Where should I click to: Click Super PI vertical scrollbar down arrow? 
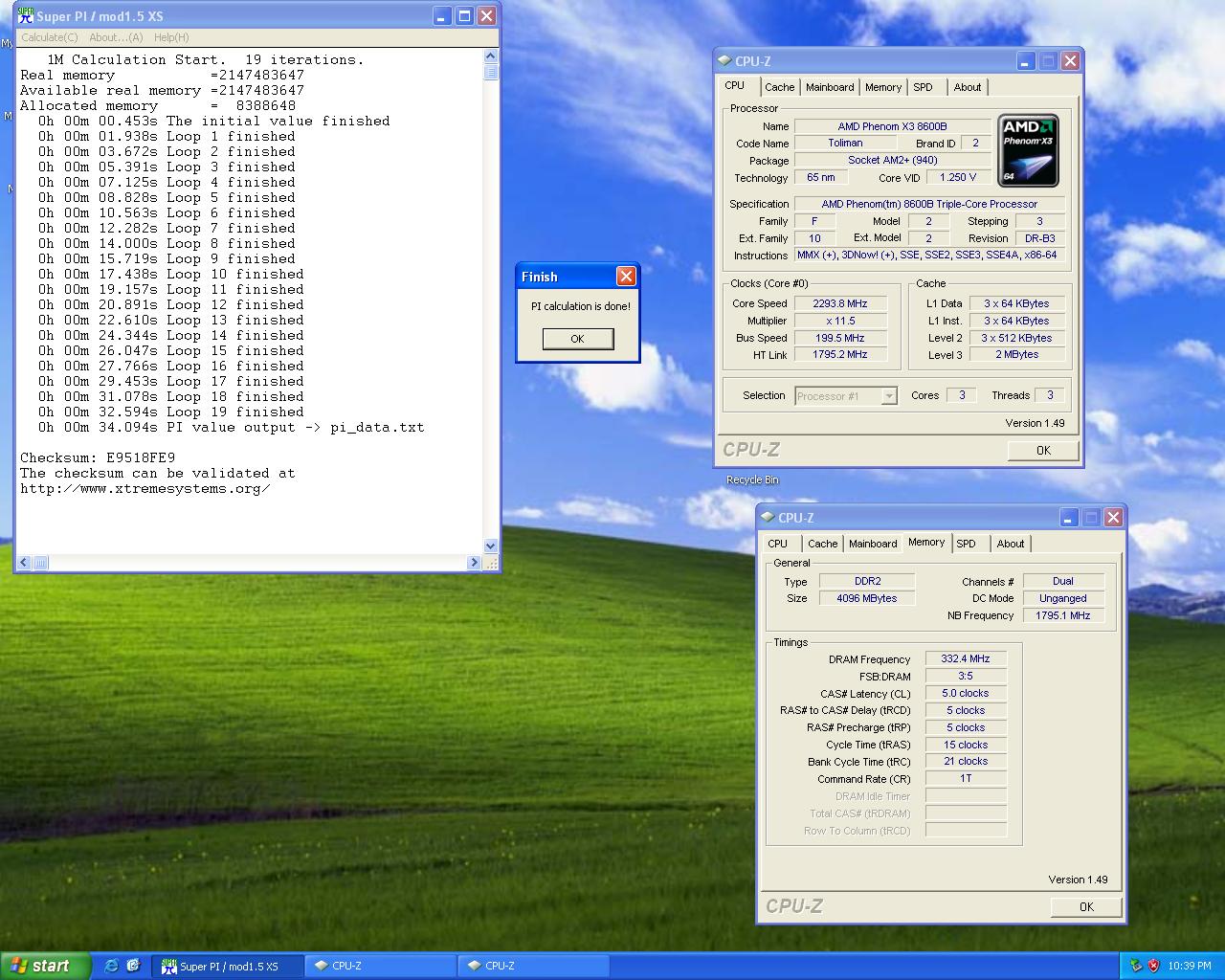pos(491,546)
